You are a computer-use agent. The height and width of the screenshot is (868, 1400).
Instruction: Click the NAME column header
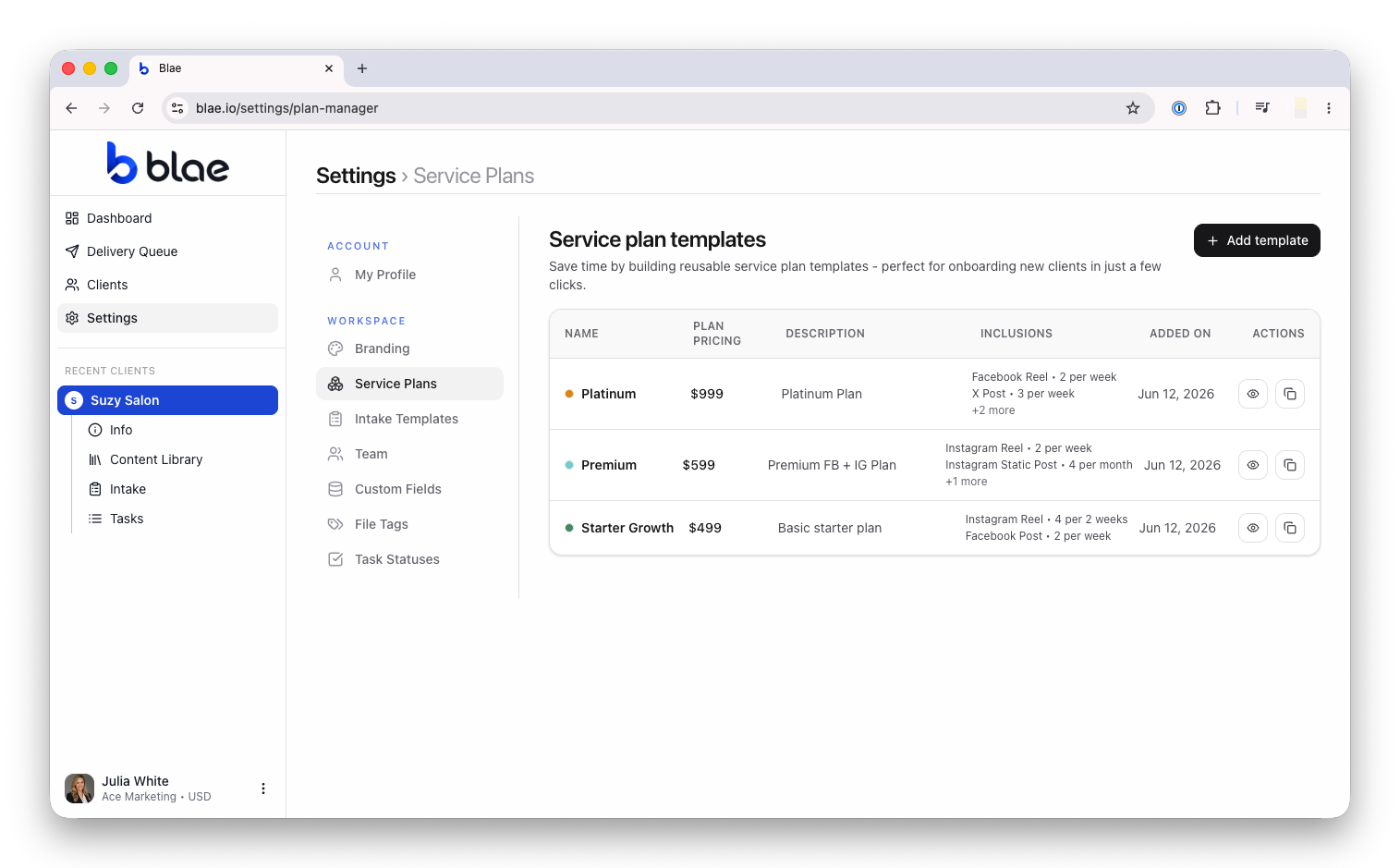click(581, 334)
